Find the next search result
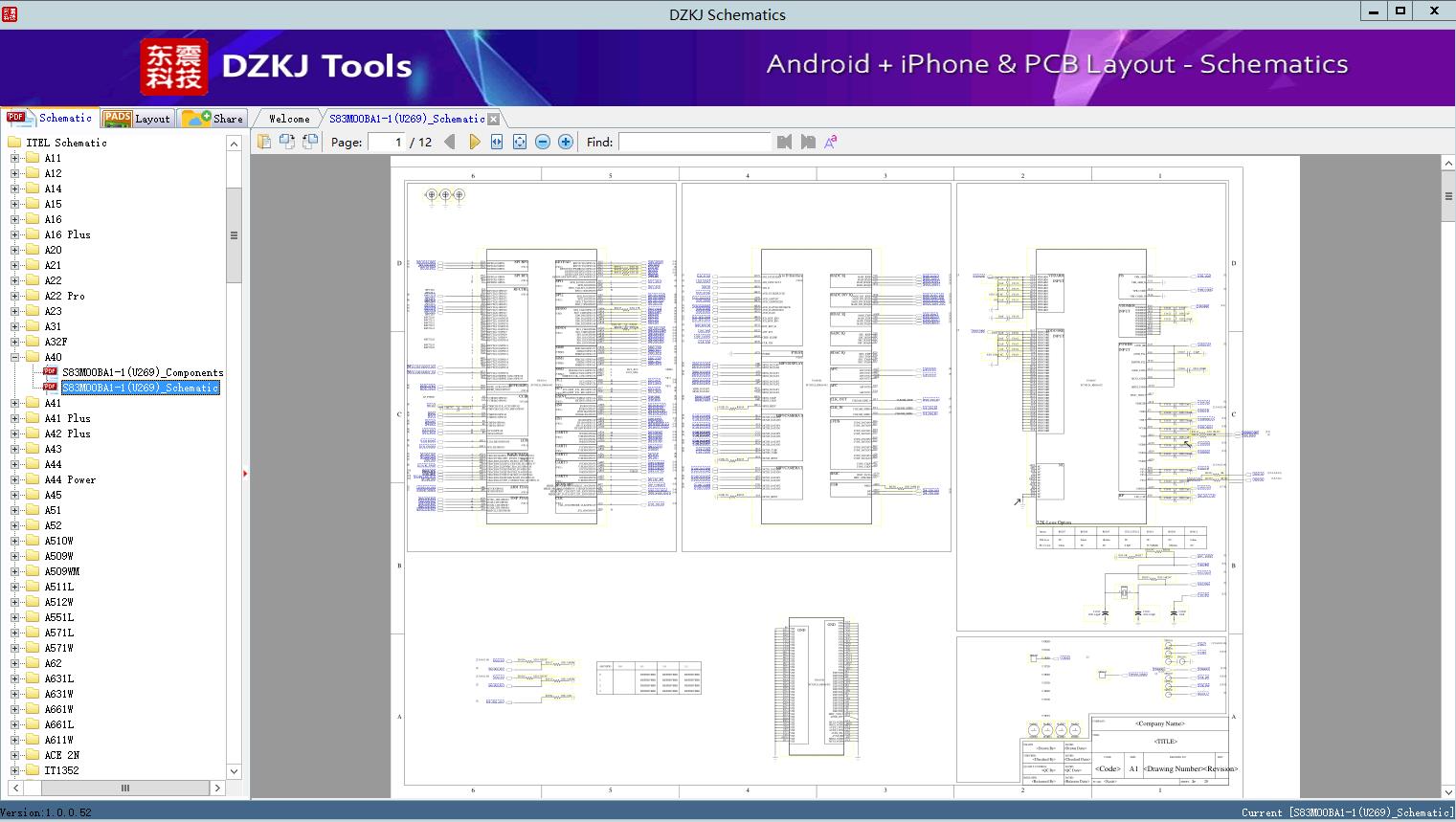 (808, 142)
